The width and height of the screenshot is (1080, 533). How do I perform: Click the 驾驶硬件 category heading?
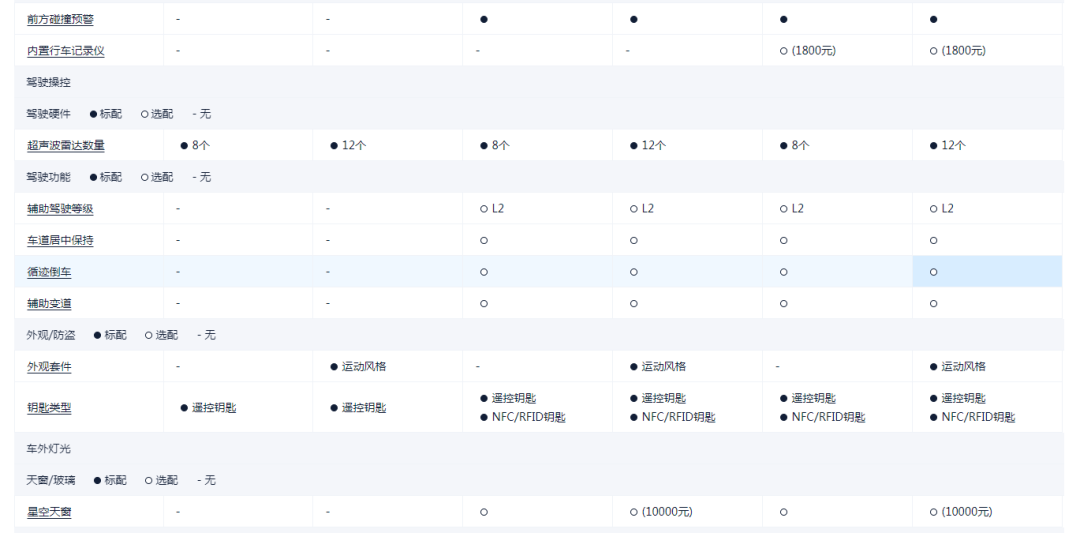pyautogui.click(x=48, y=114)
